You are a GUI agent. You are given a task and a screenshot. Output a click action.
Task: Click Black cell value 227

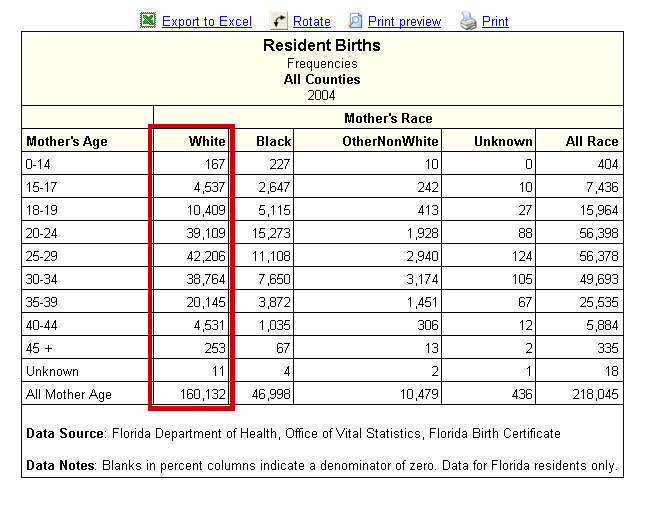click(279, 164)
